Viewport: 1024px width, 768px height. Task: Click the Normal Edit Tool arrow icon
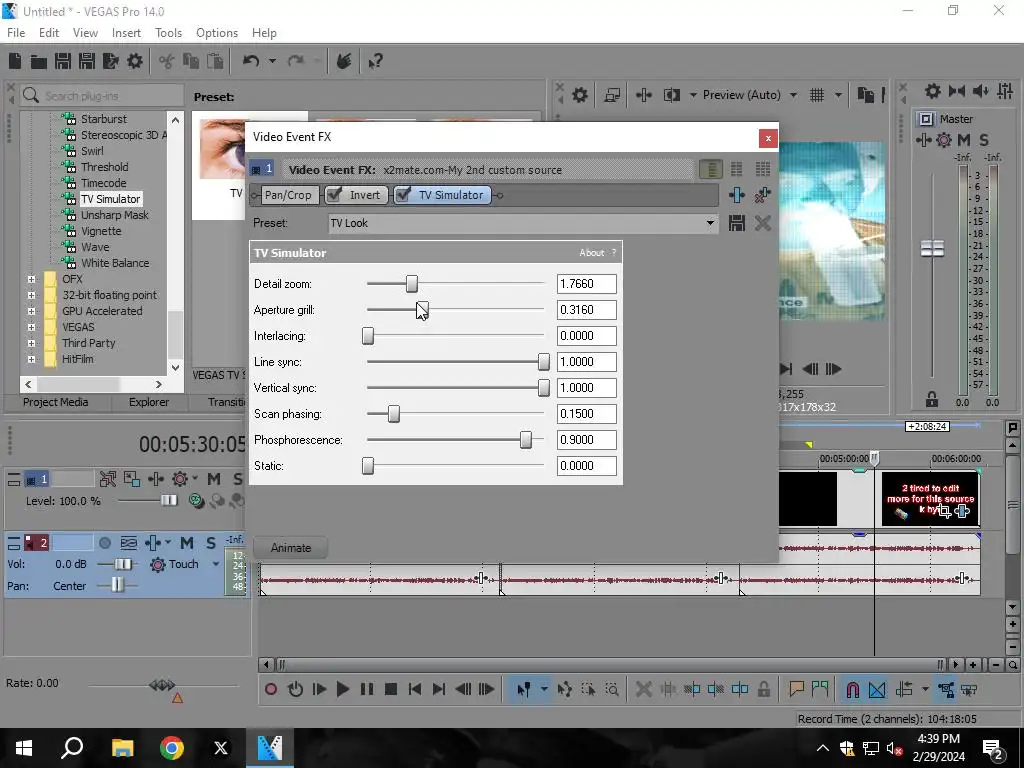[x=523, y=689]
